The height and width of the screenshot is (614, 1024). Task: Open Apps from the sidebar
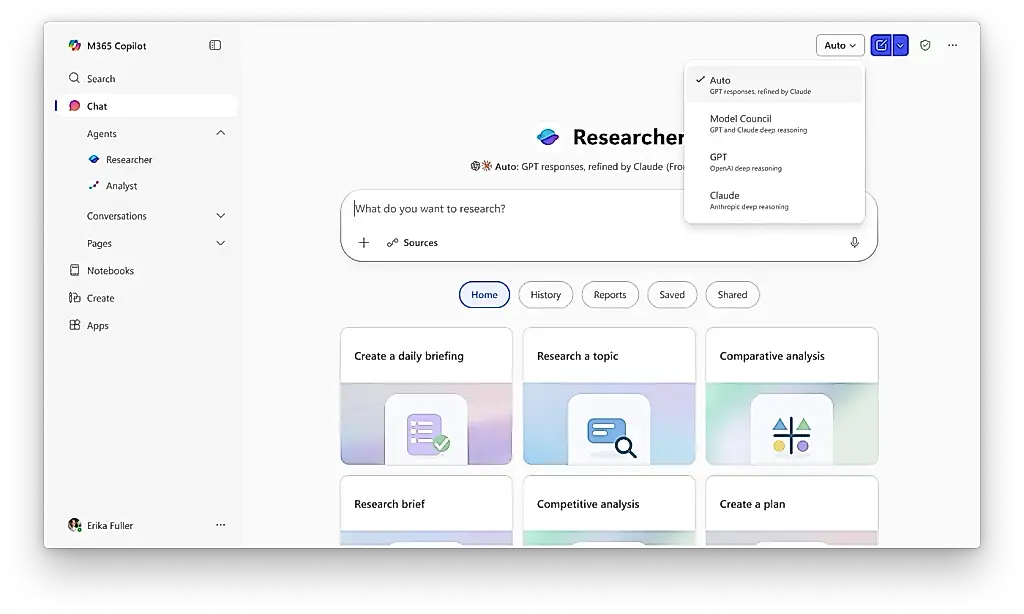coord(89,325)
